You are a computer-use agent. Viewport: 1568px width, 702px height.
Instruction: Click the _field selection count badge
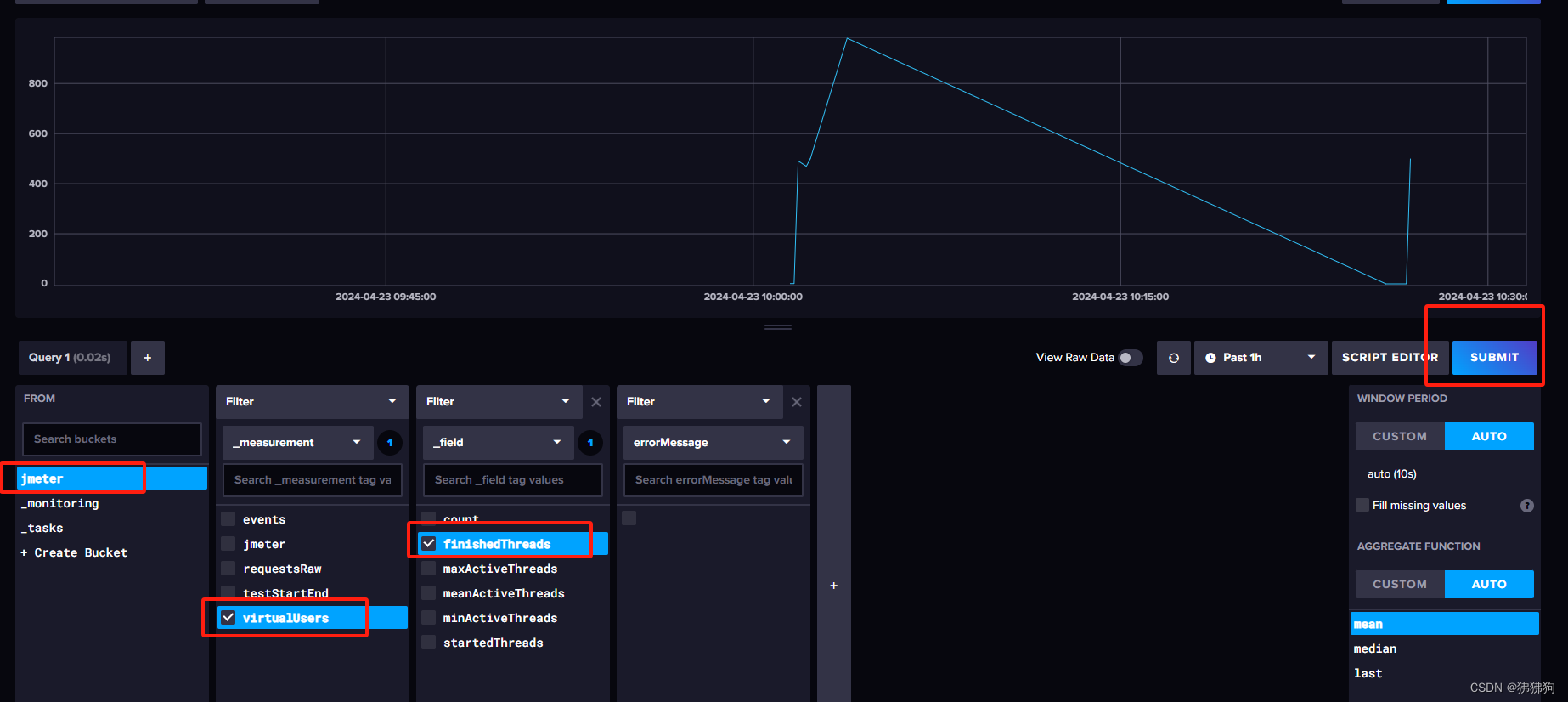pos(590,443)
